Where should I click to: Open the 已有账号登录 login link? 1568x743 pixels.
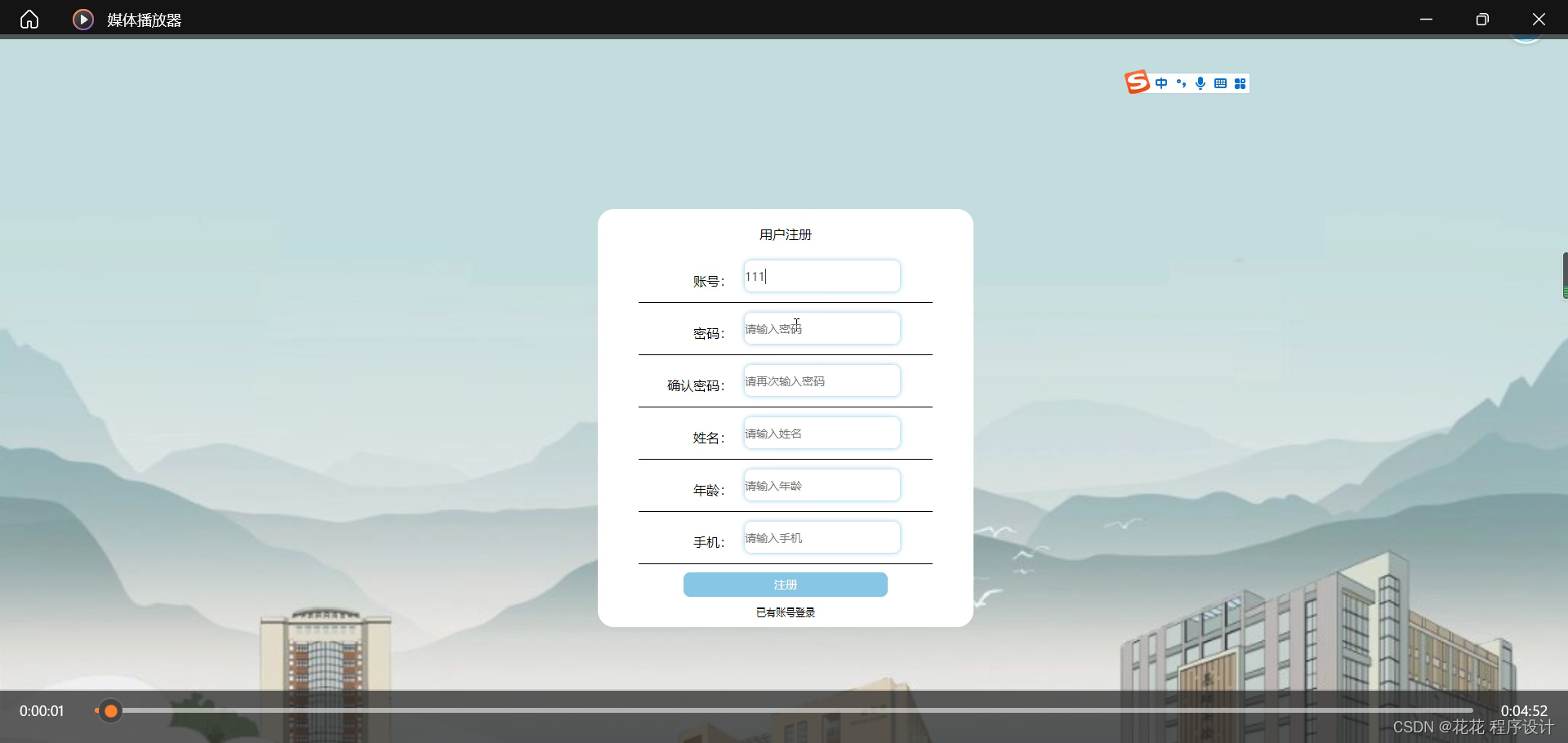(784, 612)
